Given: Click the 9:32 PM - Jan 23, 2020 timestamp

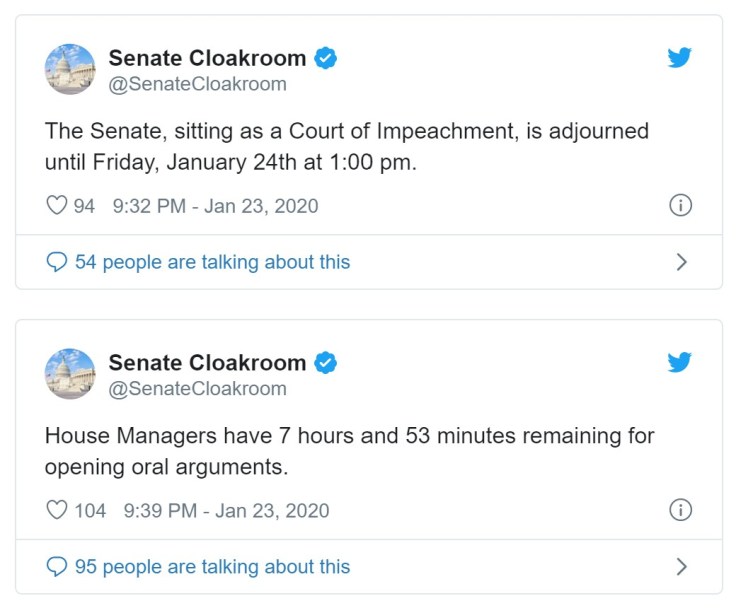Looking at the screenshot, I should 215,207.
